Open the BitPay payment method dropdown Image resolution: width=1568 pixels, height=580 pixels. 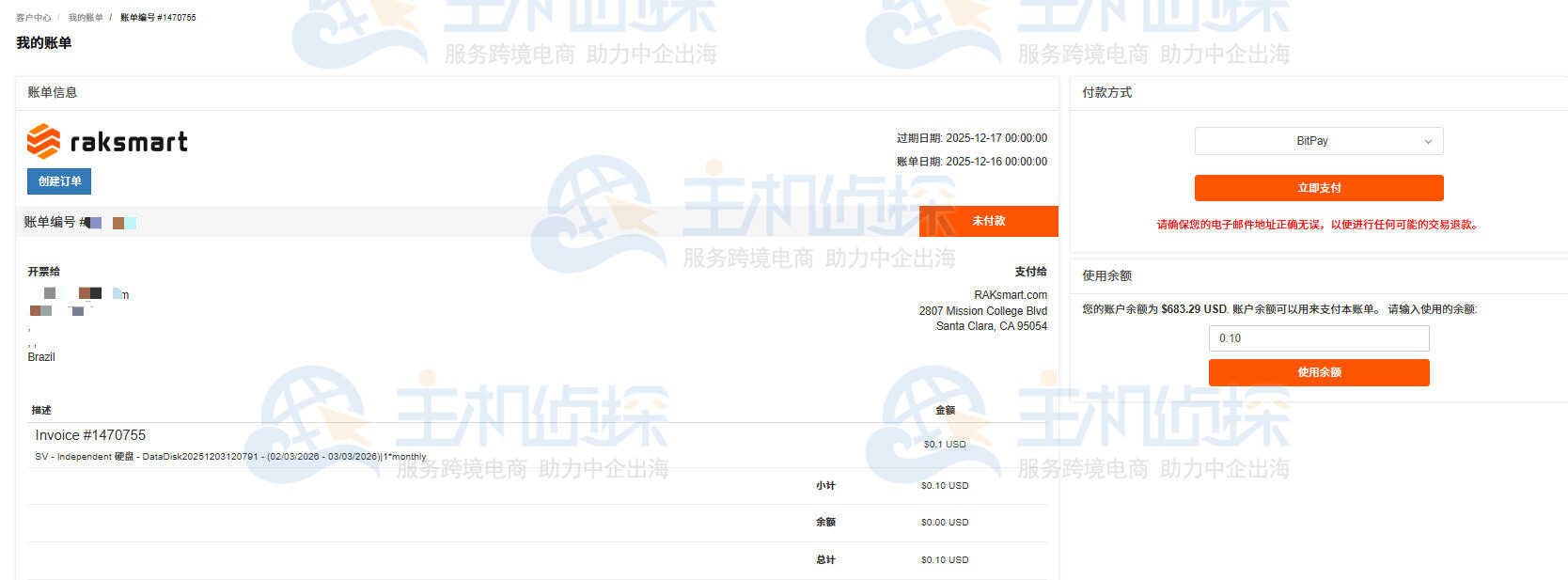[x=1319, y=141]
